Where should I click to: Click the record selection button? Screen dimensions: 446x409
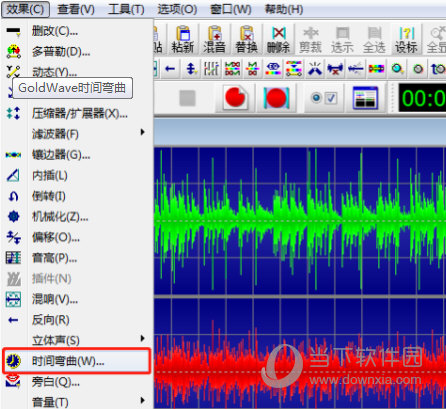coord(276,98)
